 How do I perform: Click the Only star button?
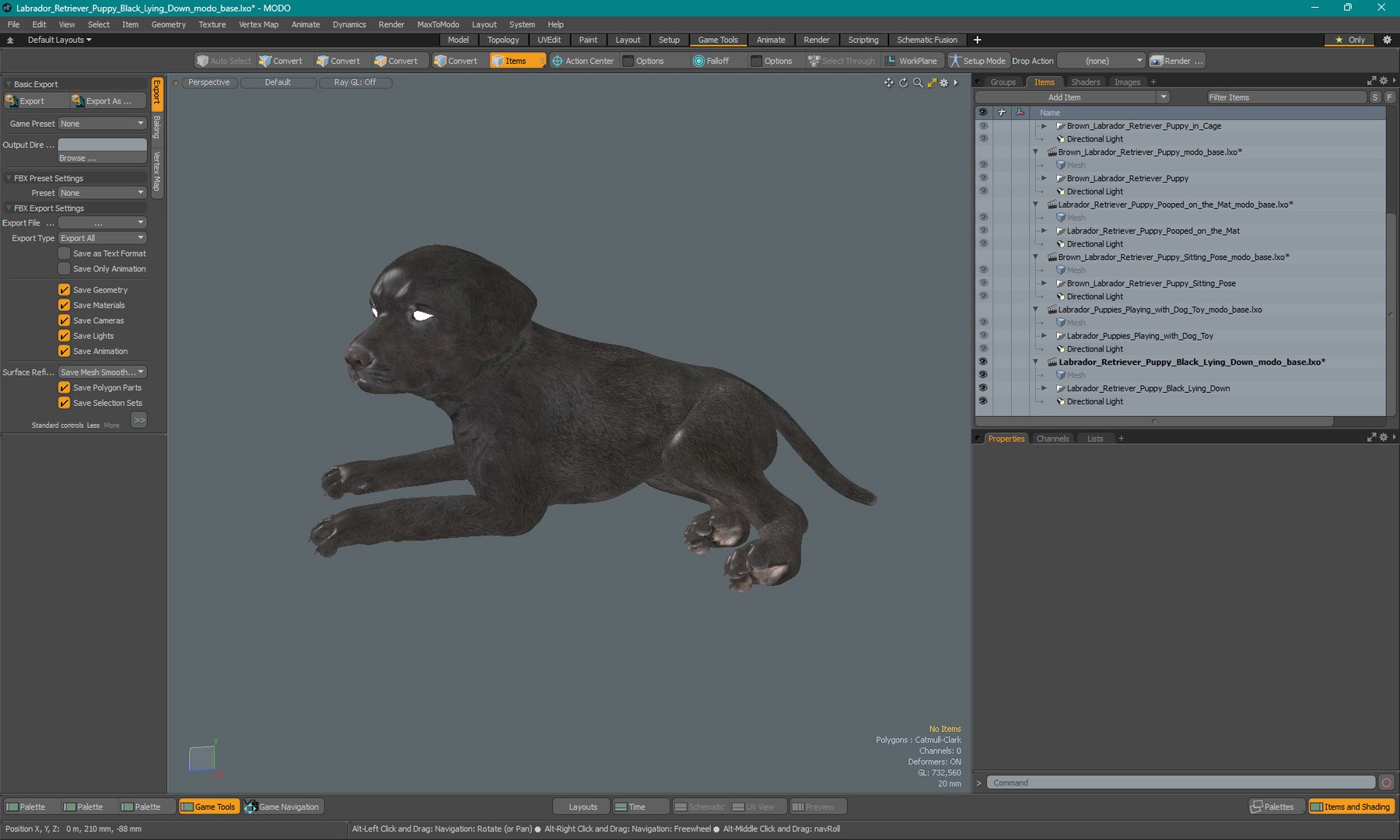coord(1350,40)
